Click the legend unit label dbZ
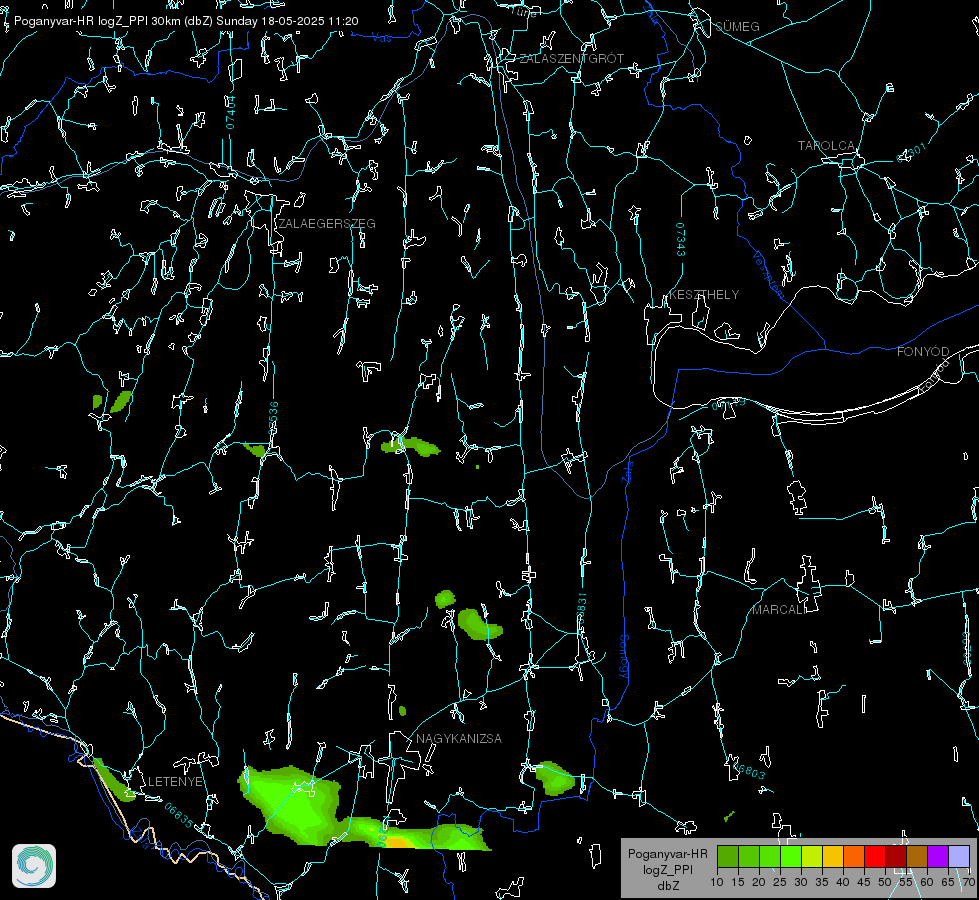979x900 pixels. click(667, 886)
